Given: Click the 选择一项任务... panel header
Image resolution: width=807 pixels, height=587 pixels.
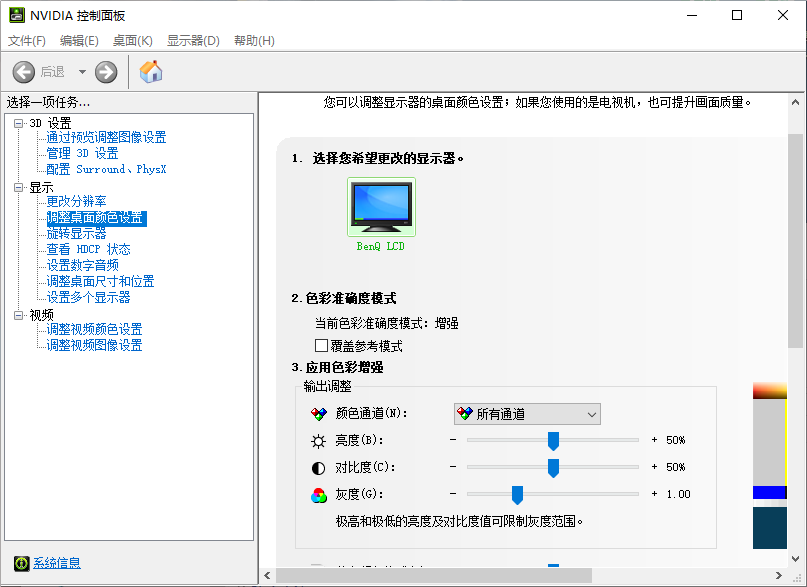Looking at the screenshot, I should pos(48,102).
